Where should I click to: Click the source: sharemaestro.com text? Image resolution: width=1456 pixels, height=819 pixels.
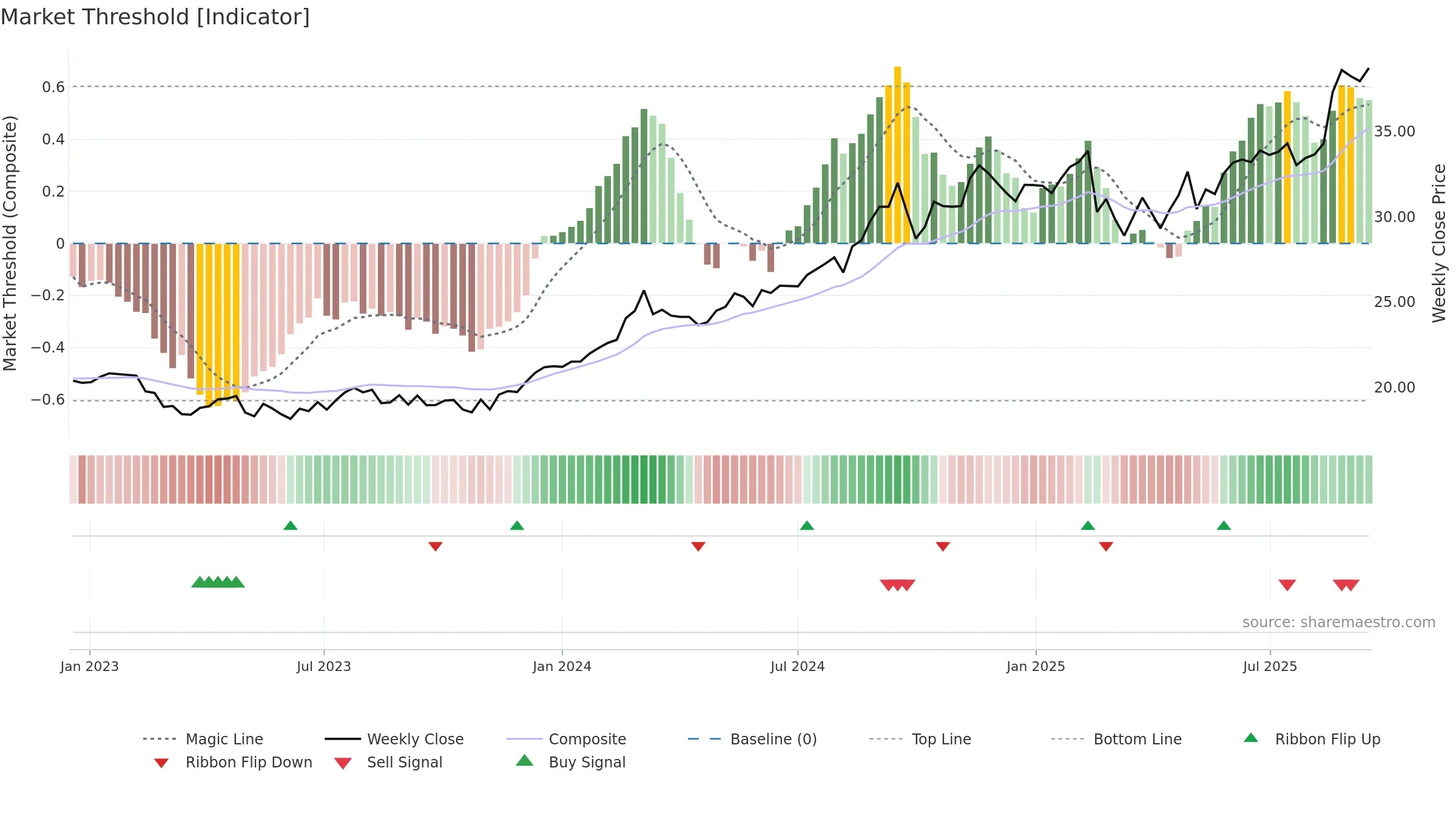tap(1339, 622)
